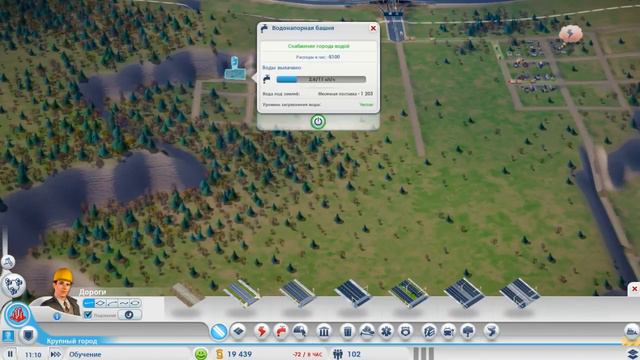The width and height of the screenshot is (640, 360).
Task: Click the game clock 11:10
Action: click(33, 355)
